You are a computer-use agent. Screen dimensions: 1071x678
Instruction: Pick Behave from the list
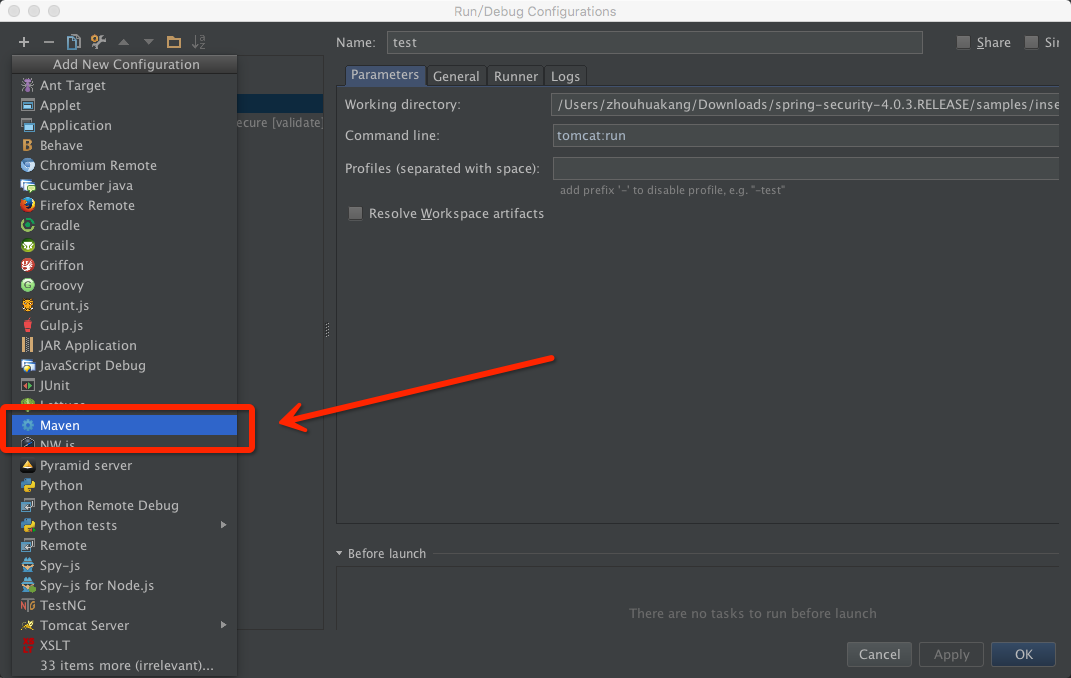coord(124,145)
